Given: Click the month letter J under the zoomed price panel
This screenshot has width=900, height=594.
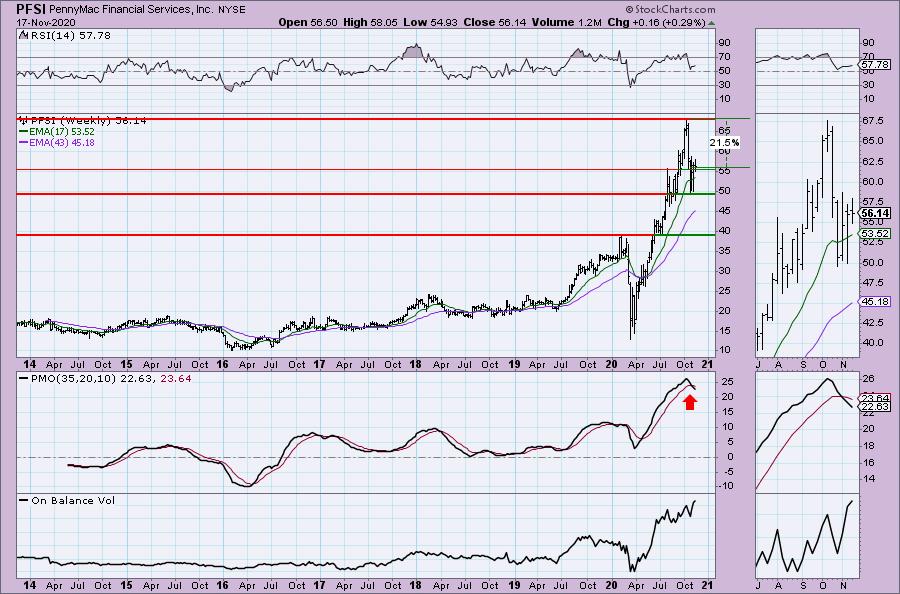Looking at the screenshot, I should [759, 364].
